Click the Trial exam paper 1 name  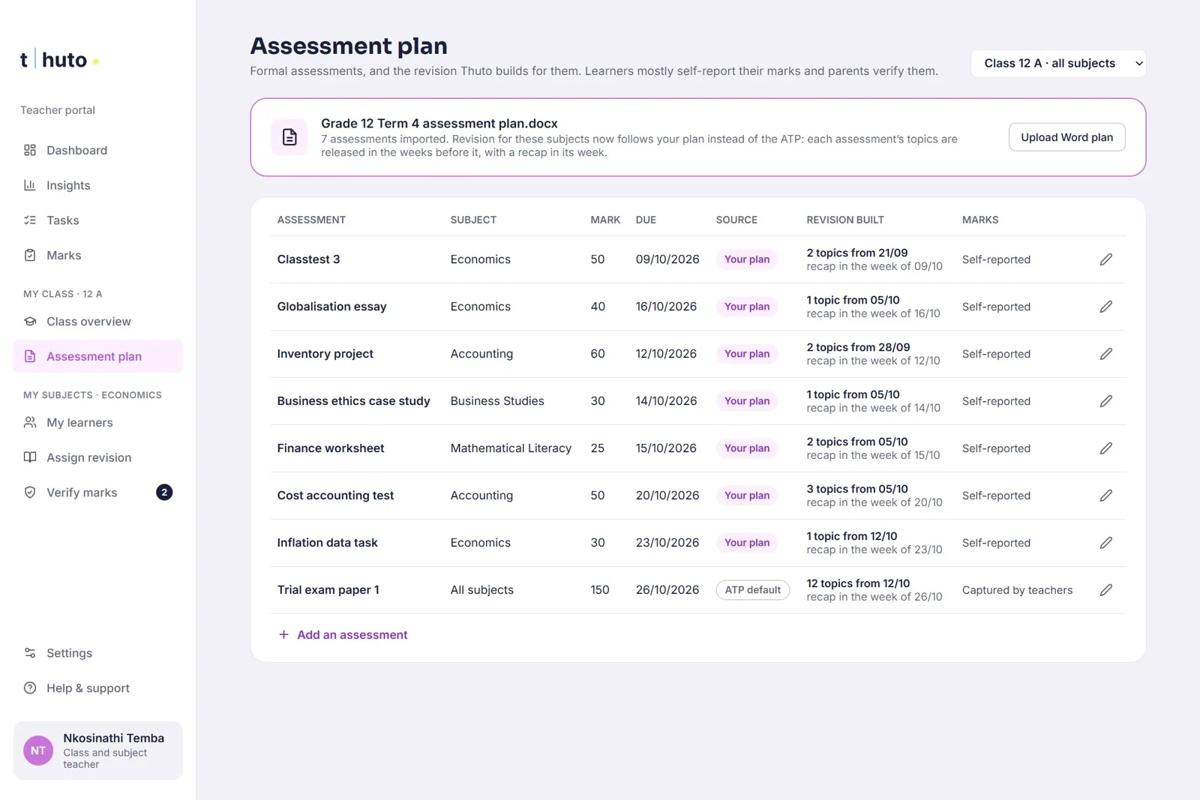tap(328, 590)
